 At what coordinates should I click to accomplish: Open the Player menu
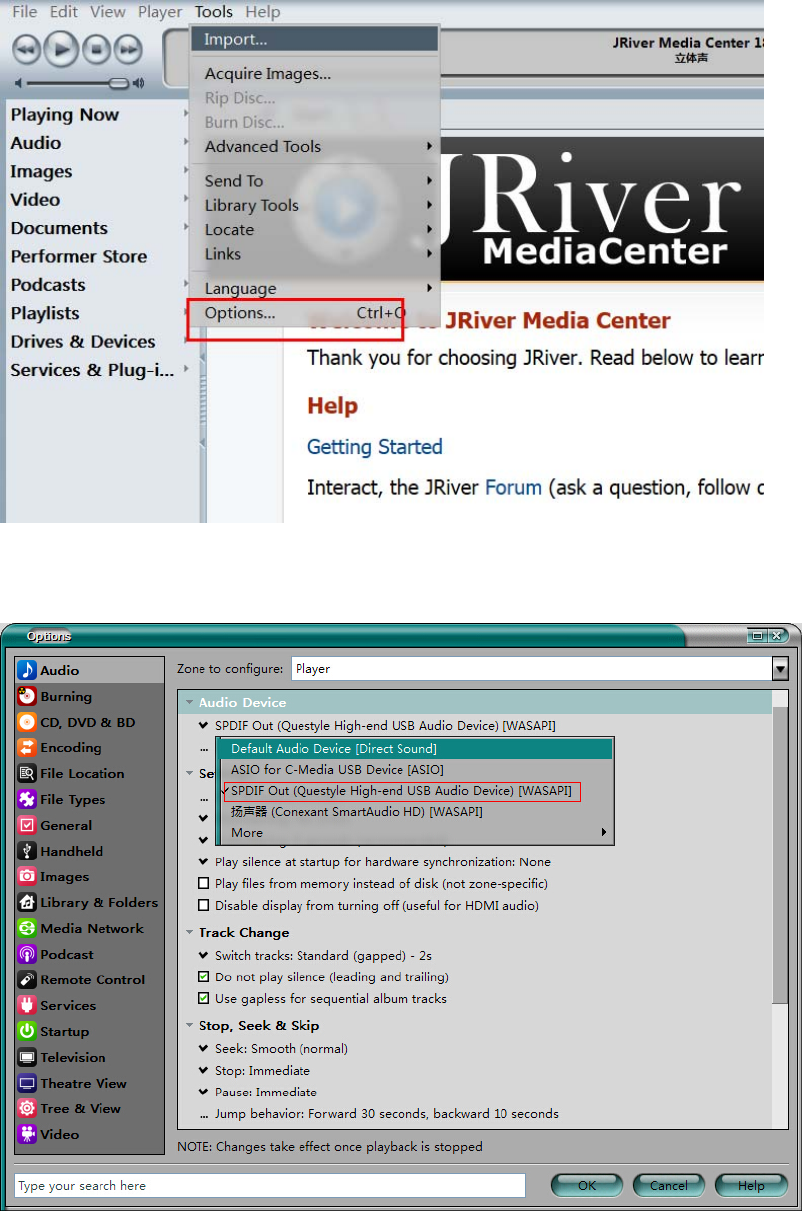coord(160,12)
